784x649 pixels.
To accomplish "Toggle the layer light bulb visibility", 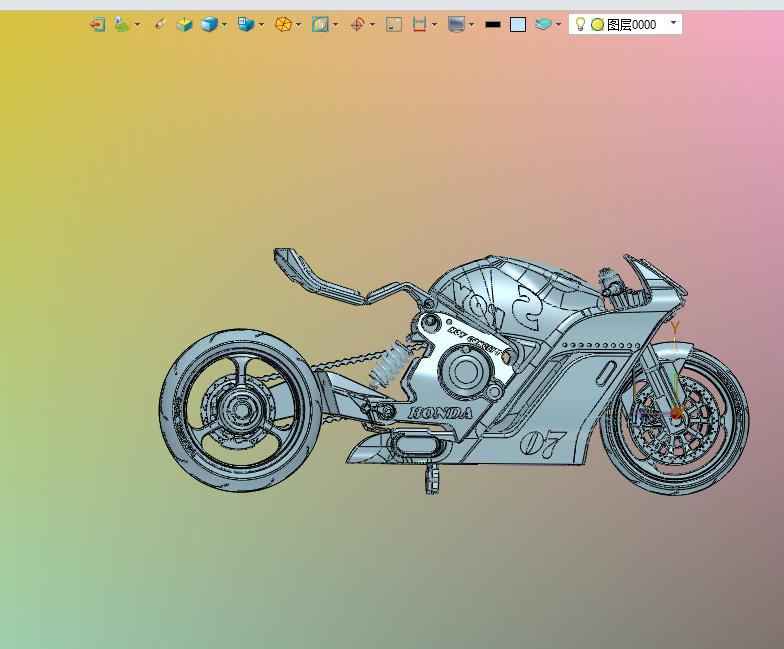I will [580, 24].
